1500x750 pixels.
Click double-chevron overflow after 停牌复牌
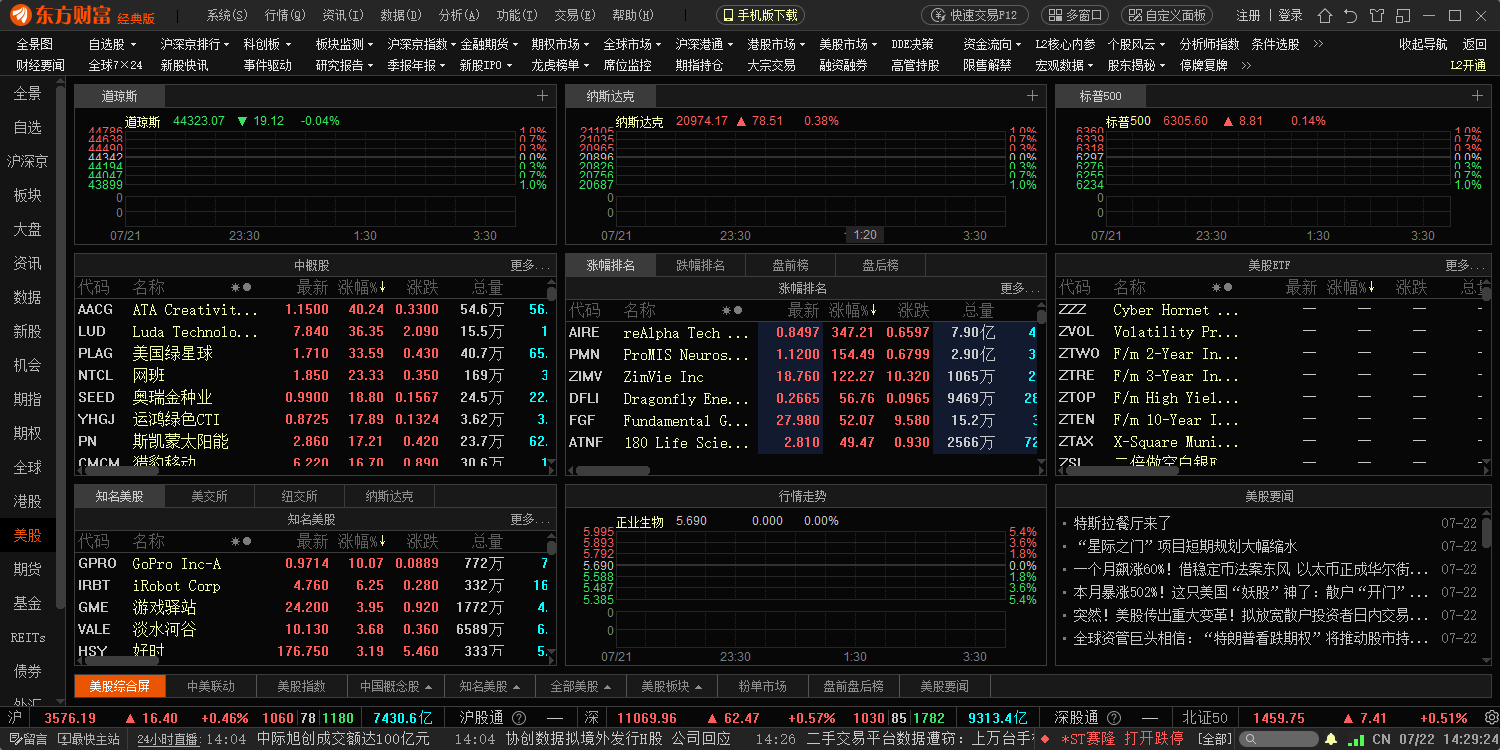click(x=1248, y=65)
